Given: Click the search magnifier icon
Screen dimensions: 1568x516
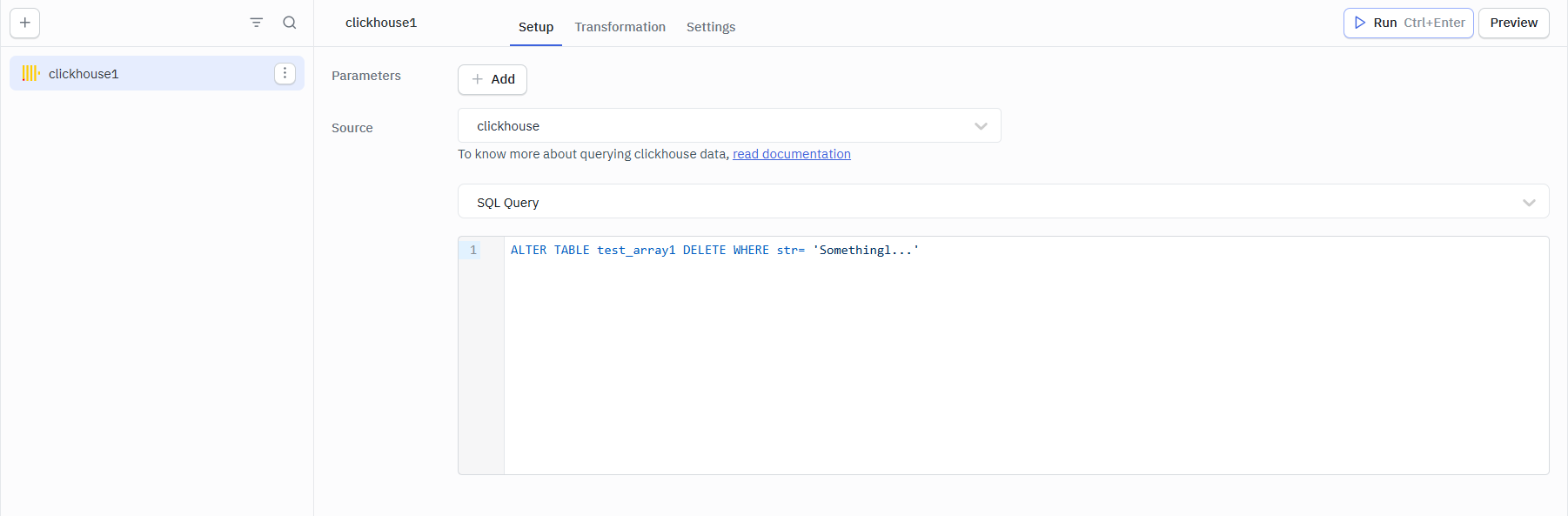Looking at the screenshot, I should point(290,23).
